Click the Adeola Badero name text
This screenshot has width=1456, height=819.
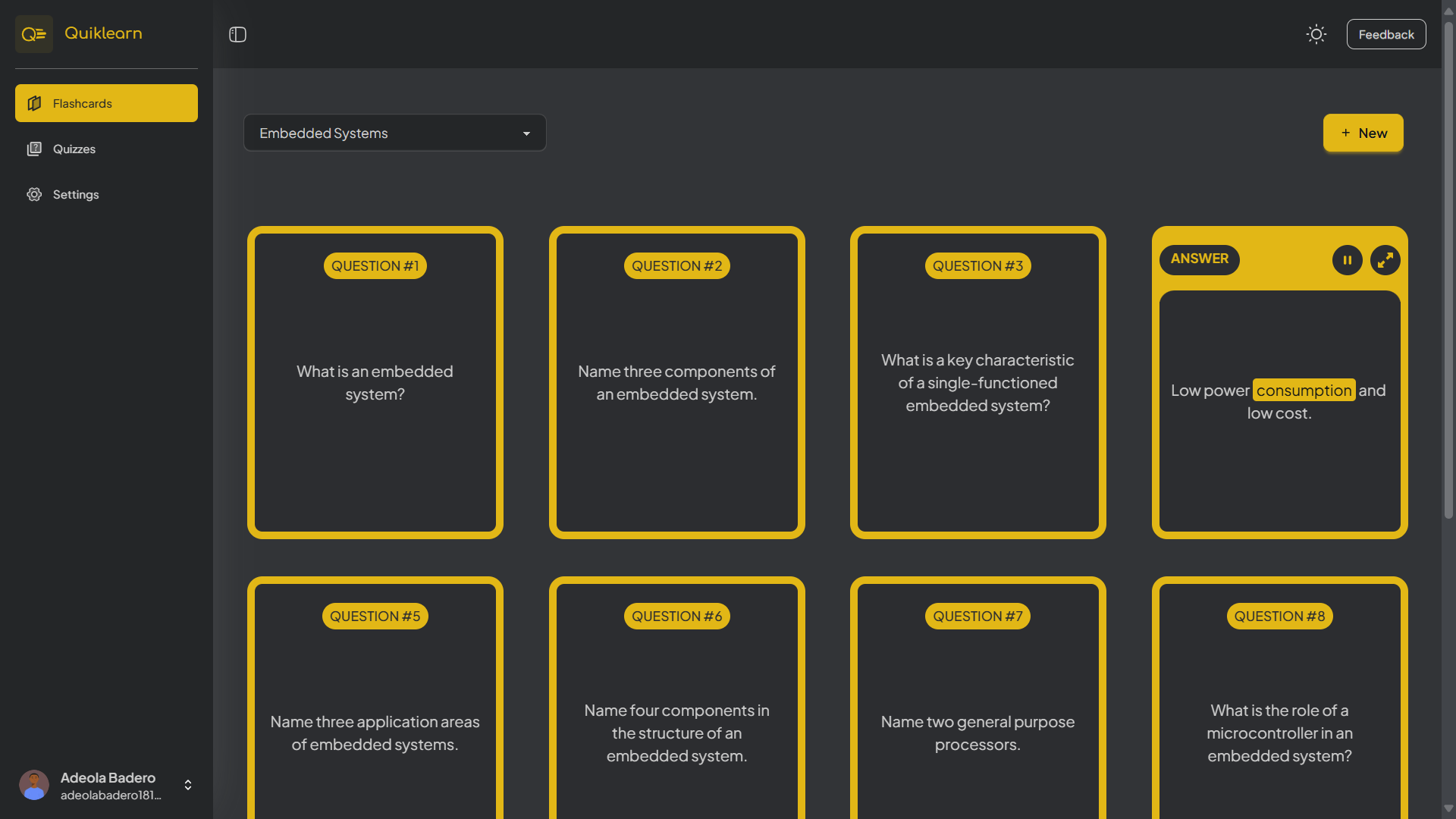pos(108,778)
